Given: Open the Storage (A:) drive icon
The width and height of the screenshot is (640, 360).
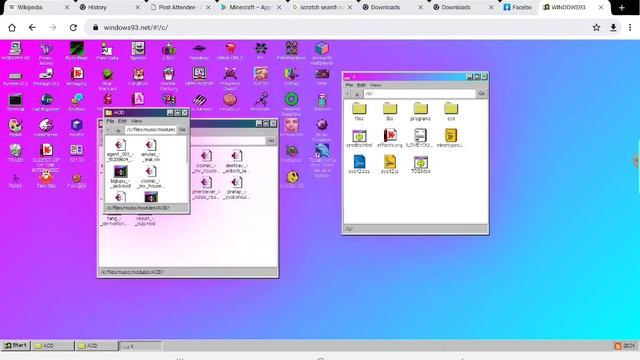Looking at the screenshot, I should [x=46, y=77].
